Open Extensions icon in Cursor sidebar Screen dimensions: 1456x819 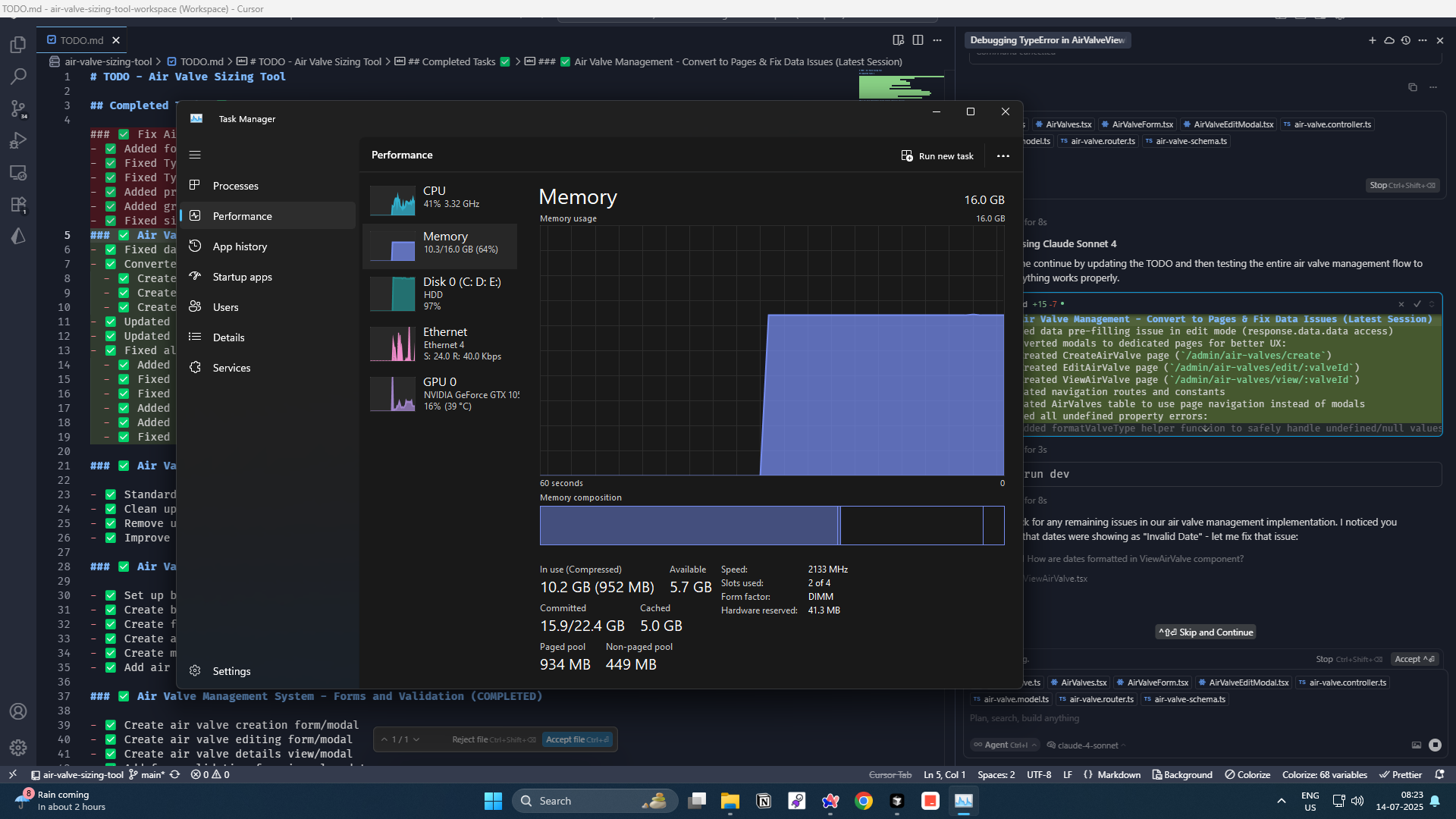(18, 205)
